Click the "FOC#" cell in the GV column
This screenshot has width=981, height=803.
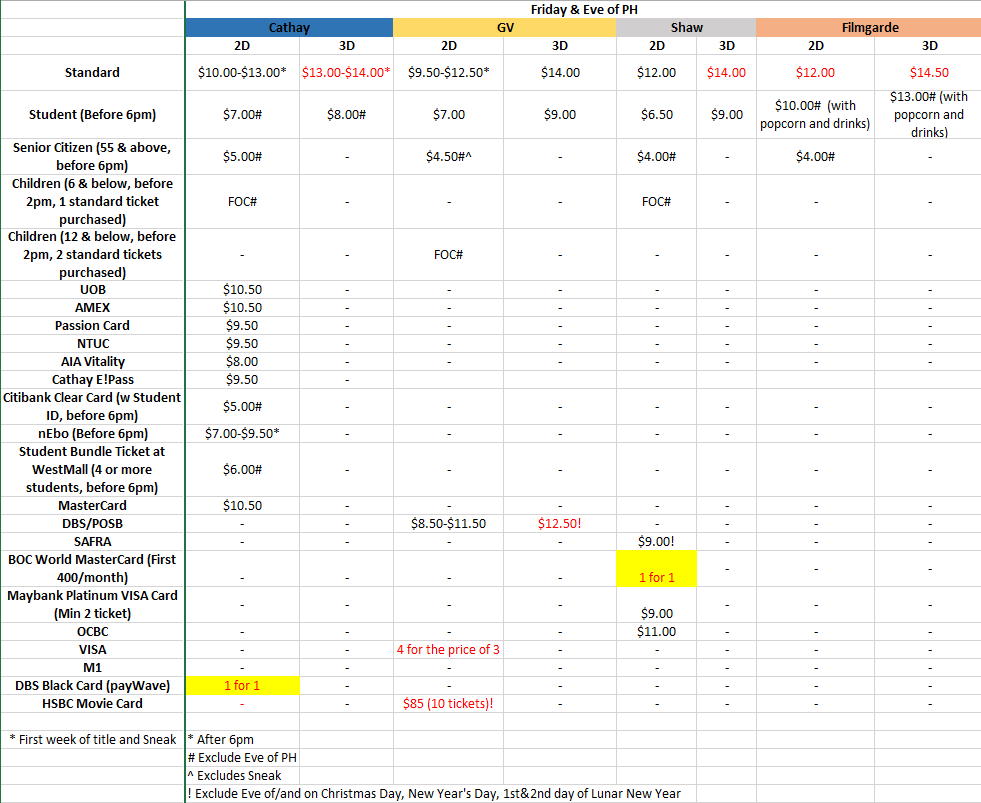click(449, 255)
